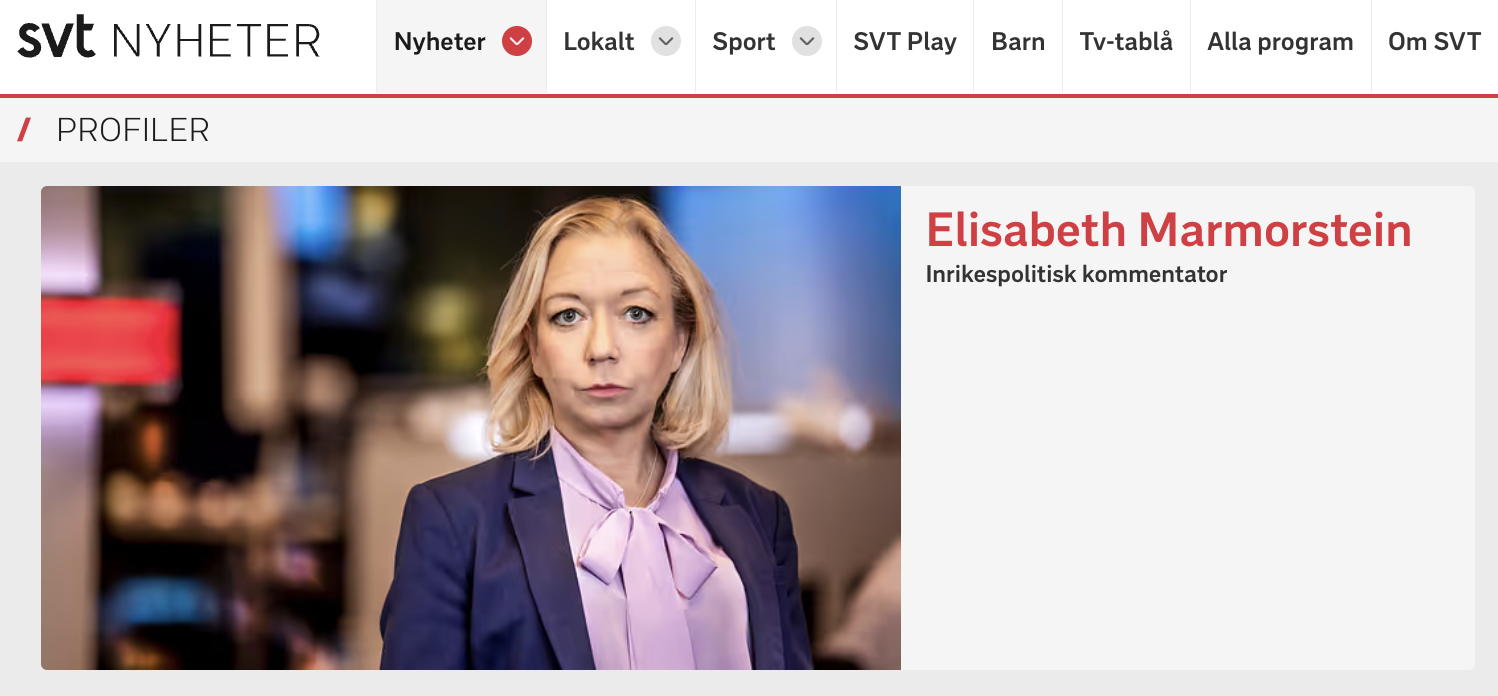Go to SVT Play
This screenshot has height=696, width=1498.
905,42
